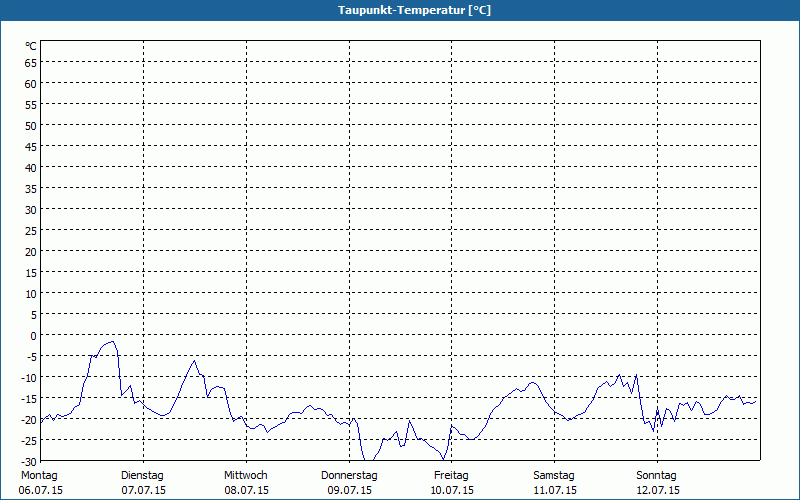This screenshot has width=800, height=500.
Task: Click the date 10.07.15 below the axis
Action: (451, 490)
